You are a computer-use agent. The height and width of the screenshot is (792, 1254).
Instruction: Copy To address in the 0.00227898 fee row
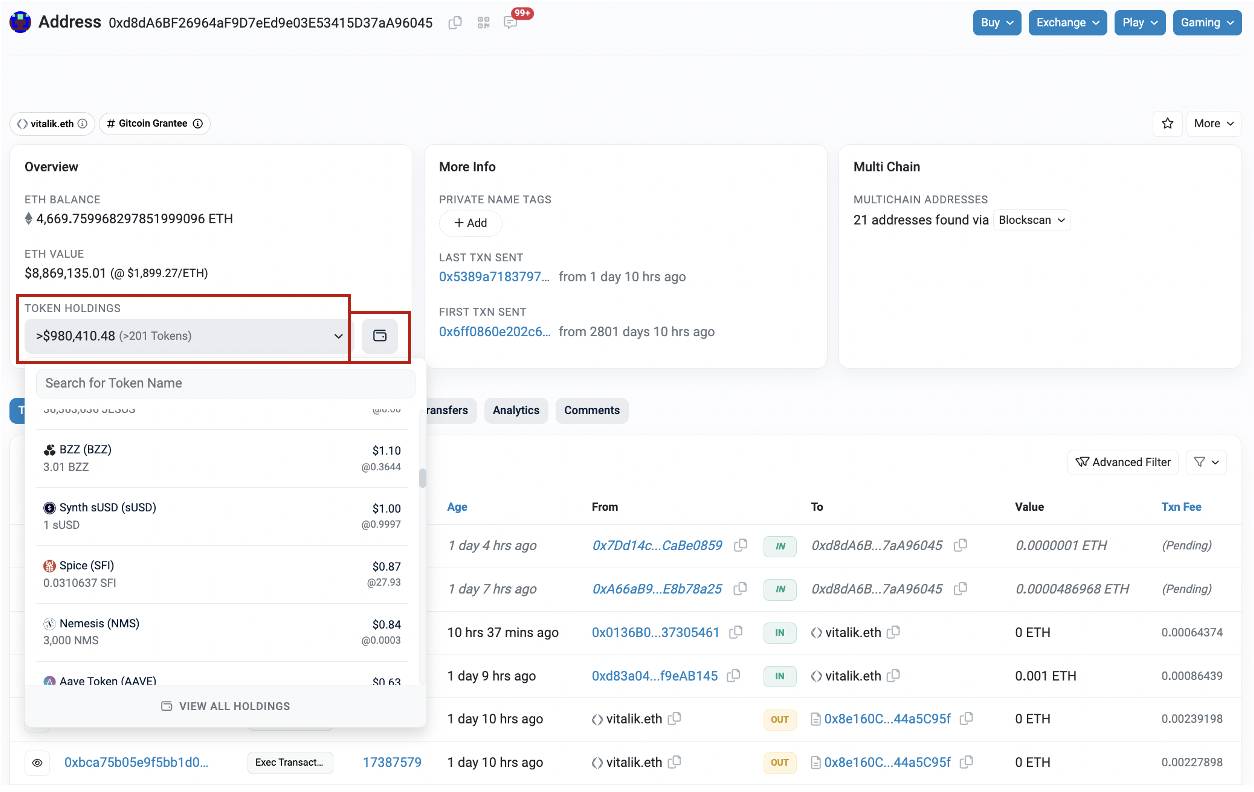[x=967, y=762]
